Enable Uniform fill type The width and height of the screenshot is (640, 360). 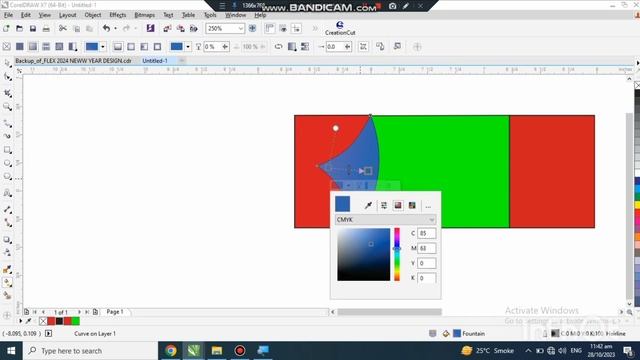[x=20, y=47]
